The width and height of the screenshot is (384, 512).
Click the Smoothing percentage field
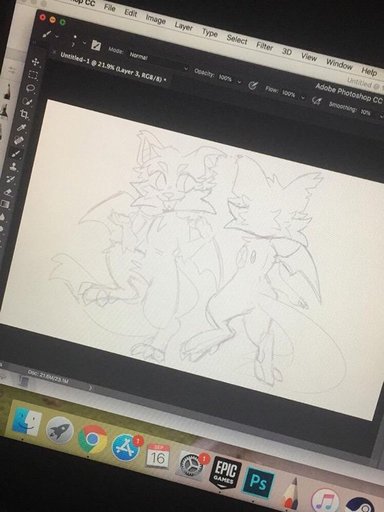pyautogui.click(x=366, y=112)
